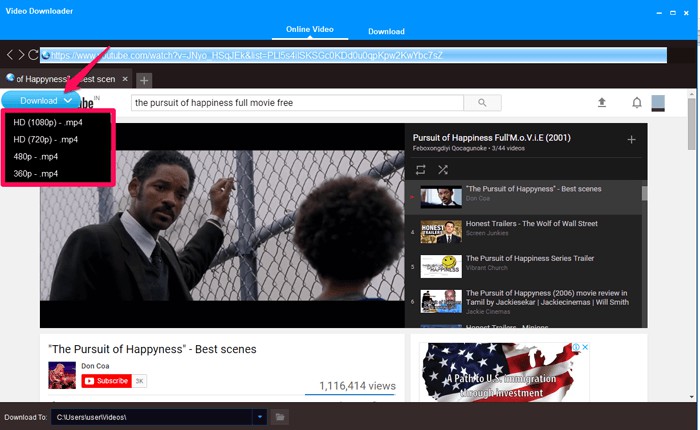The height and width of the screenshot is (430, 700).
Task: Switch to the Download tab
Action: coord(386,31)
